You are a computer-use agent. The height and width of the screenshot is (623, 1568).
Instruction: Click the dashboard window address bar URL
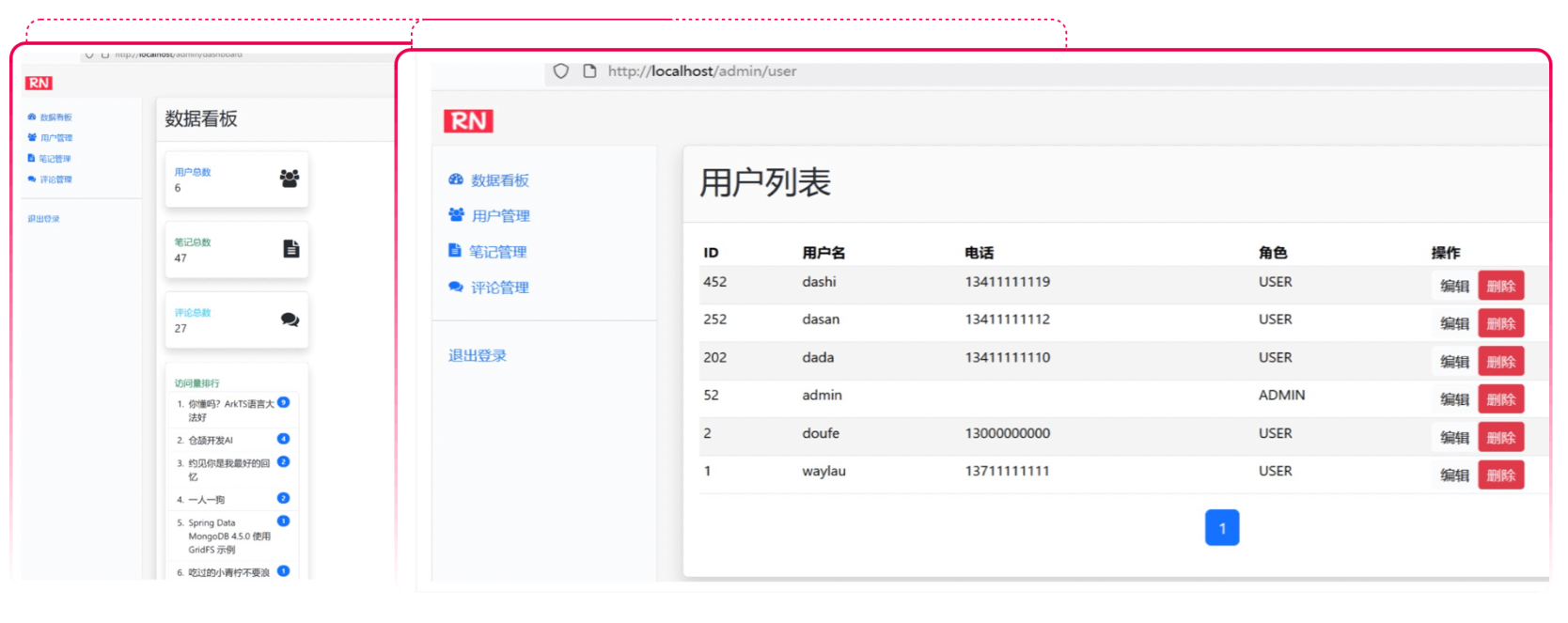(x=179, y=55)
